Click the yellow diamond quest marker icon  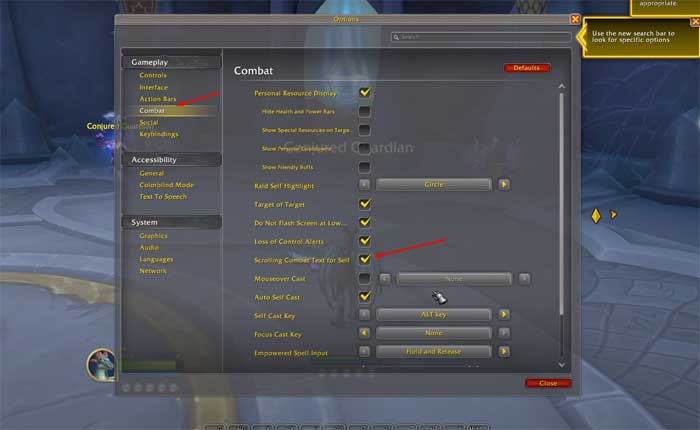click(x=596, y=216)
